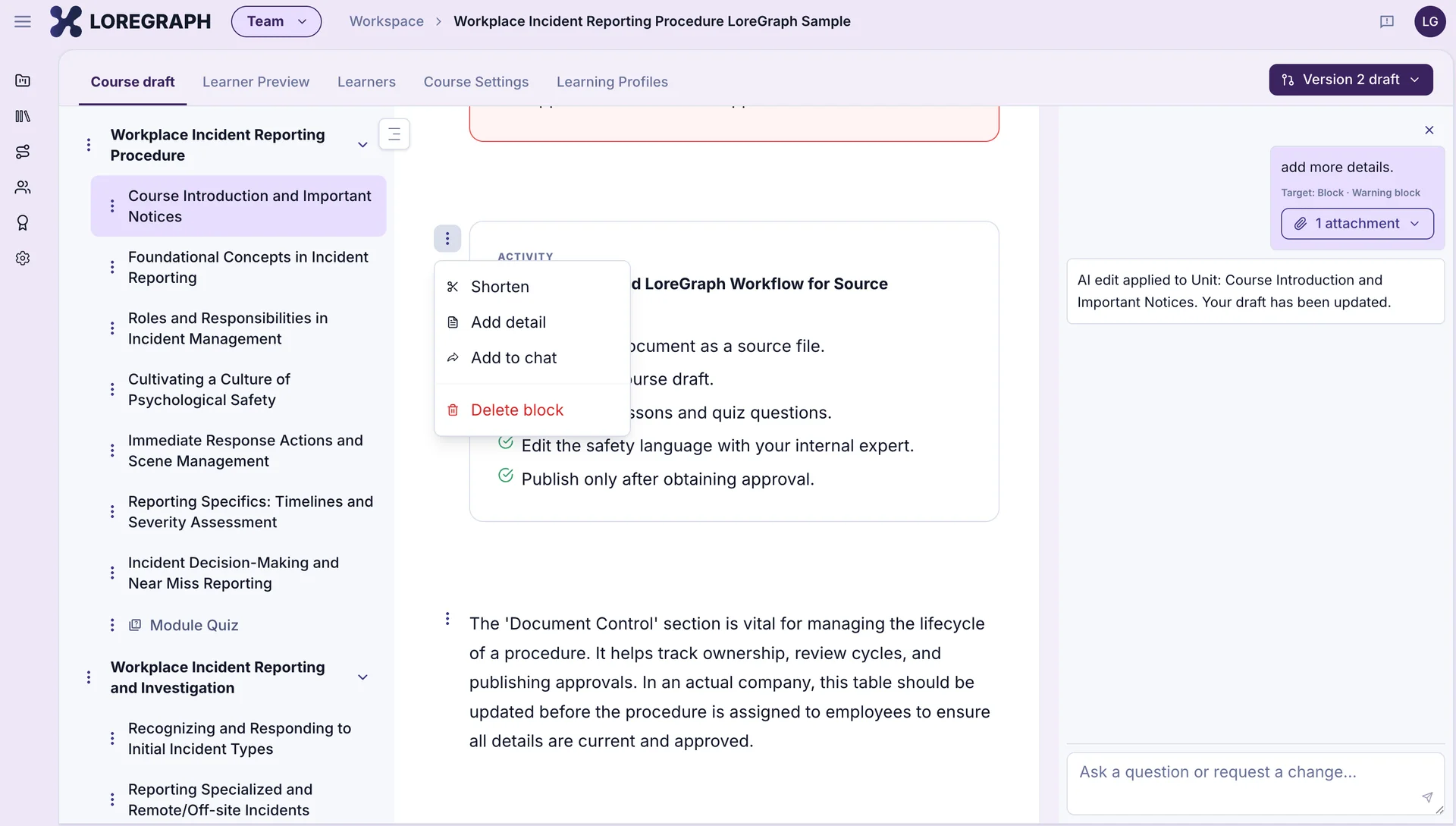1456x826 pixels.
Task: Switch to the Learners tab
Action: click(x=366, y=82)
